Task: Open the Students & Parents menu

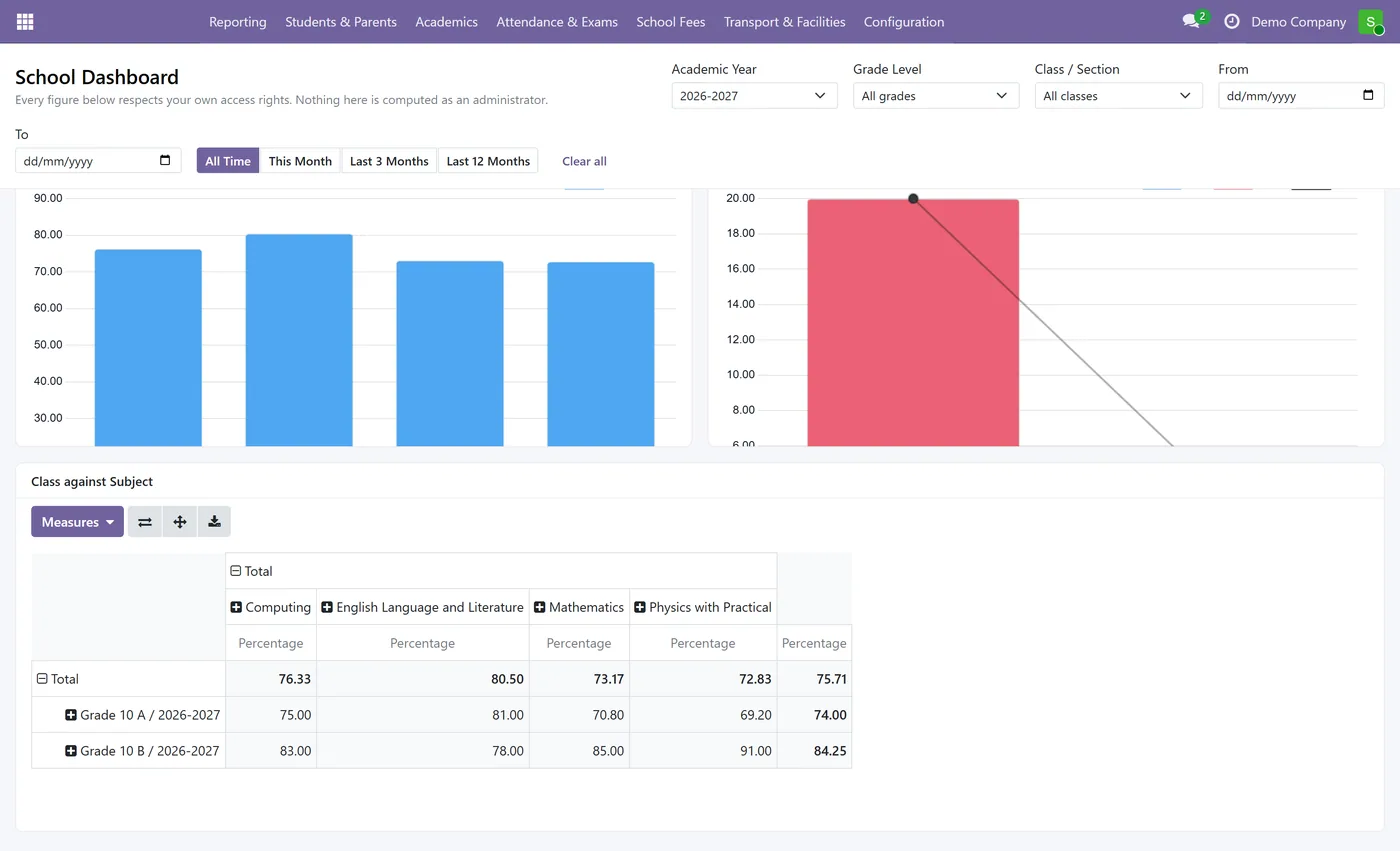Action: click(341, 22)
